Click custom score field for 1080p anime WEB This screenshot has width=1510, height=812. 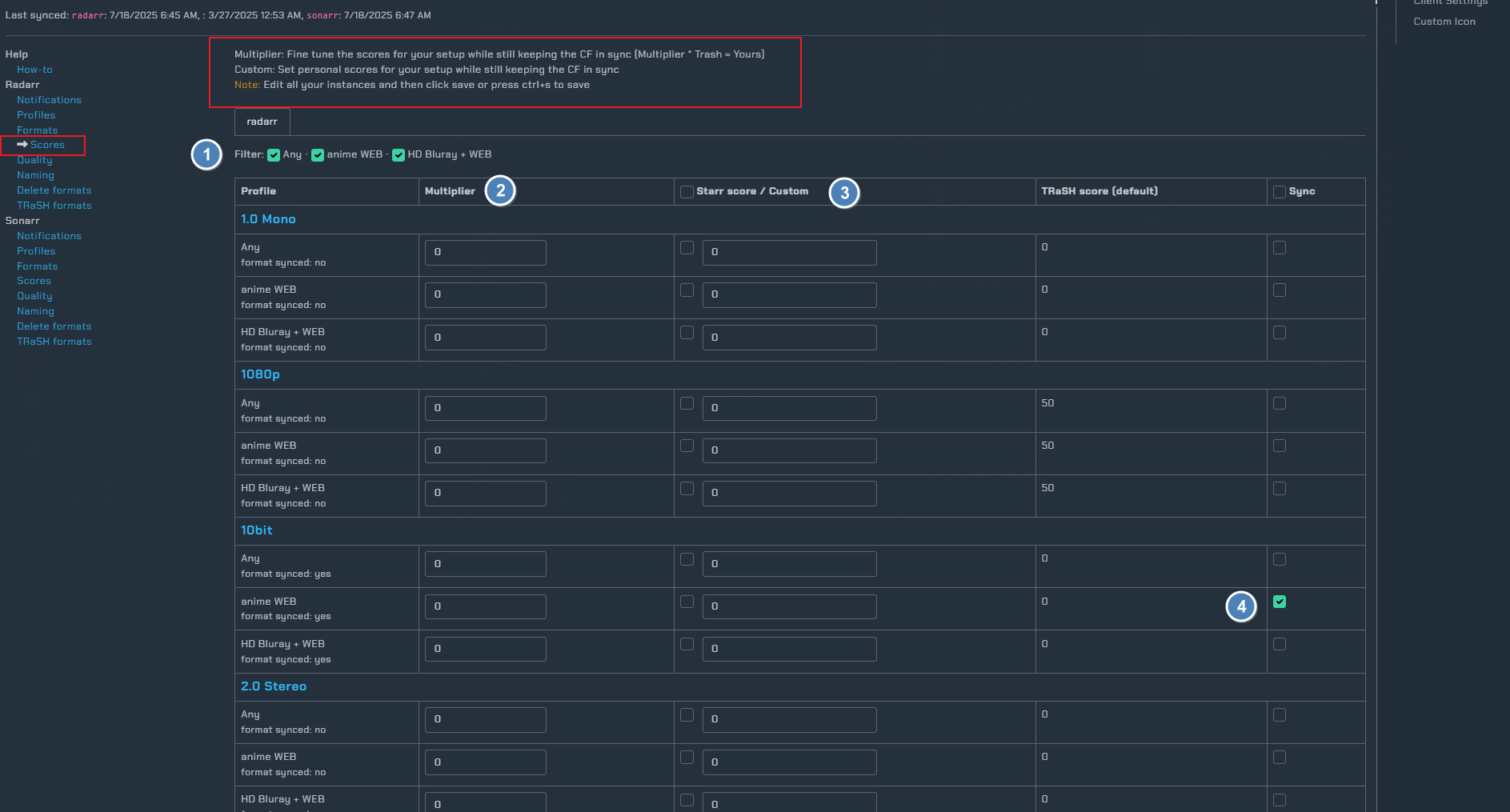(790, 450)
